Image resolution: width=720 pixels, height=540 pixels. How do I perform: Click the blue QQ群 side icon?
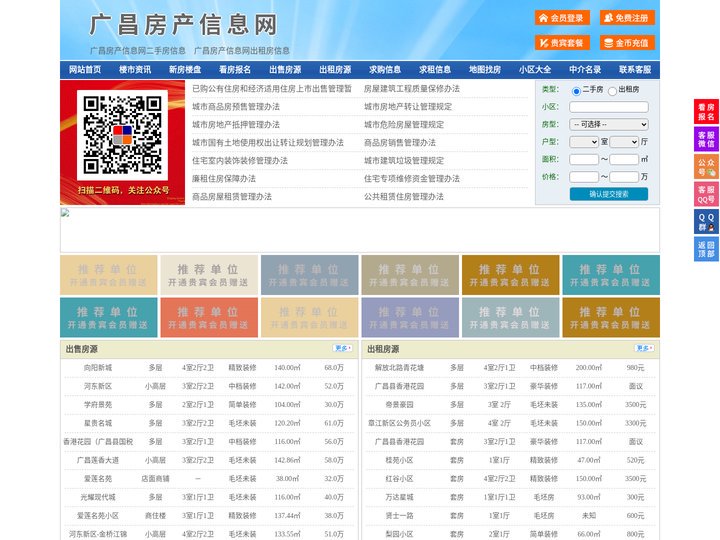pyautogui.click(x=706, y=222)
